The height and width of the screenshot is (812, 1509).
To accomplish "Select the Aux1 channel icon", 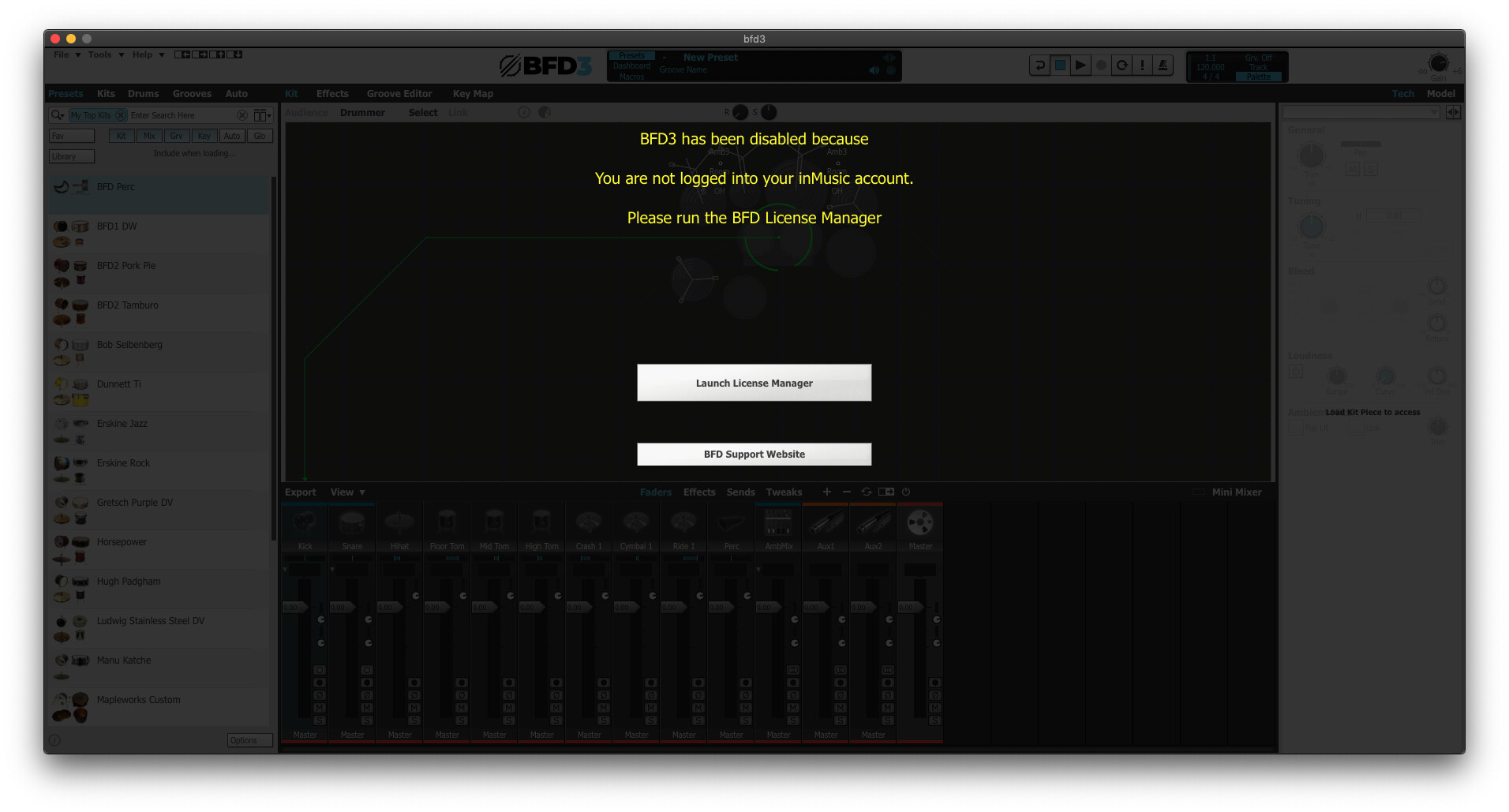I will click(x=826, y=522).
